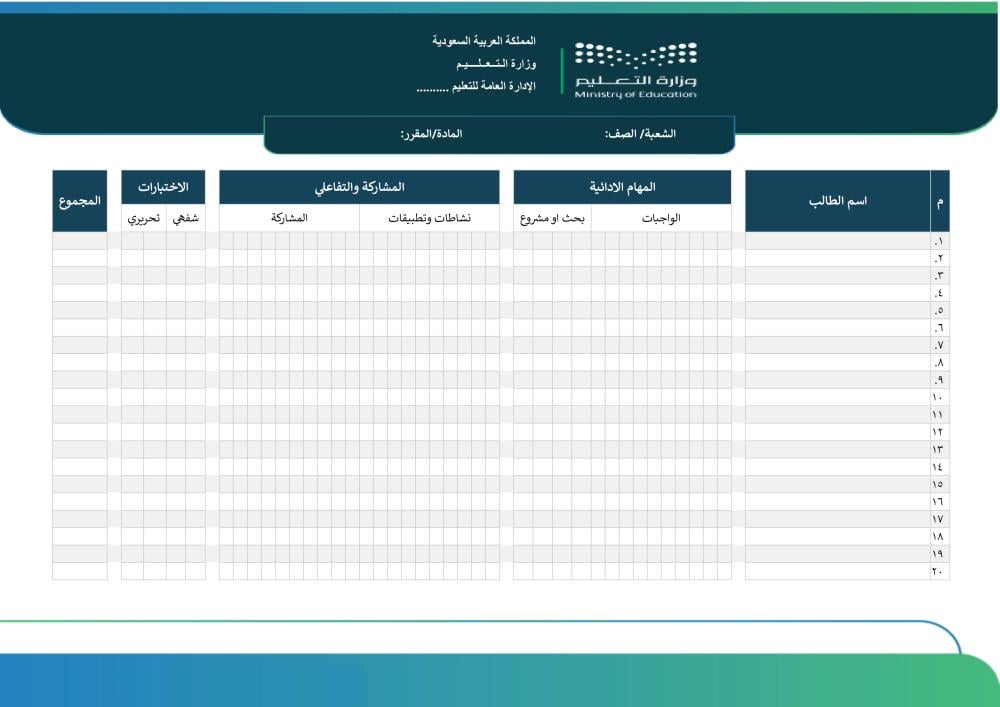
Task: Click the اسم الطالب column header
Action: pos(837,201)
